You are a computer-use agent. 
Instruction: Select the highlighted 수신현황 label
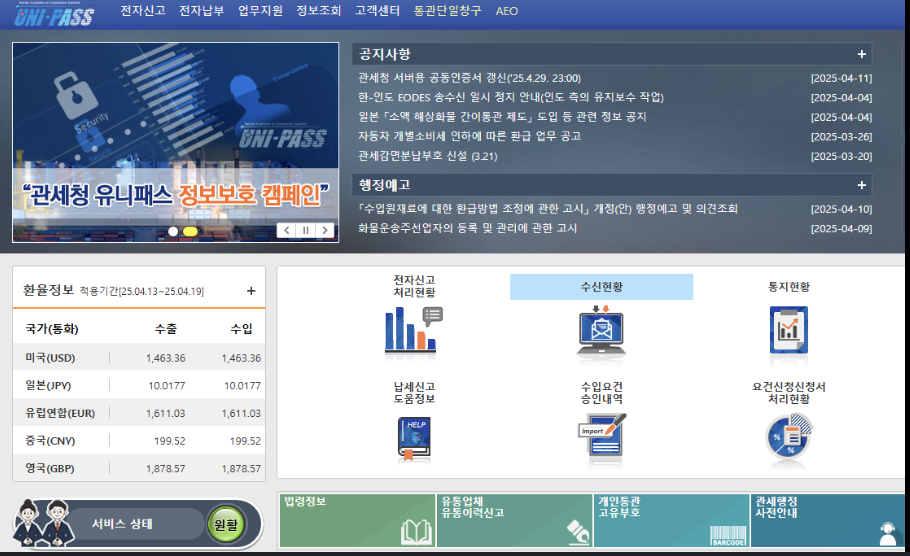[x=601, y=287]
